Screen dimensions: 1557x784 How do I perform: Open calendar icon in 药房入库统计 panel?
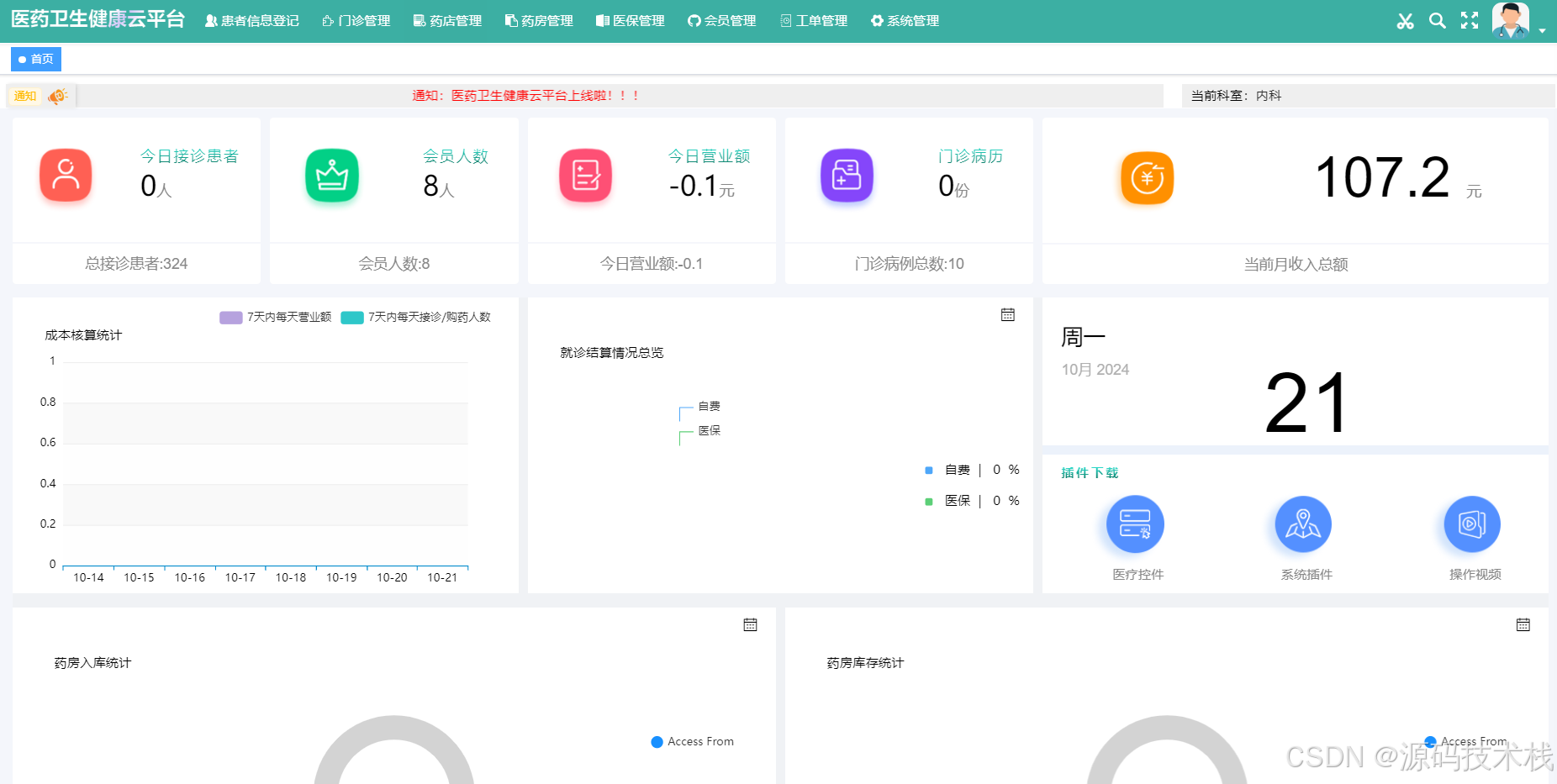coord(751,625)
